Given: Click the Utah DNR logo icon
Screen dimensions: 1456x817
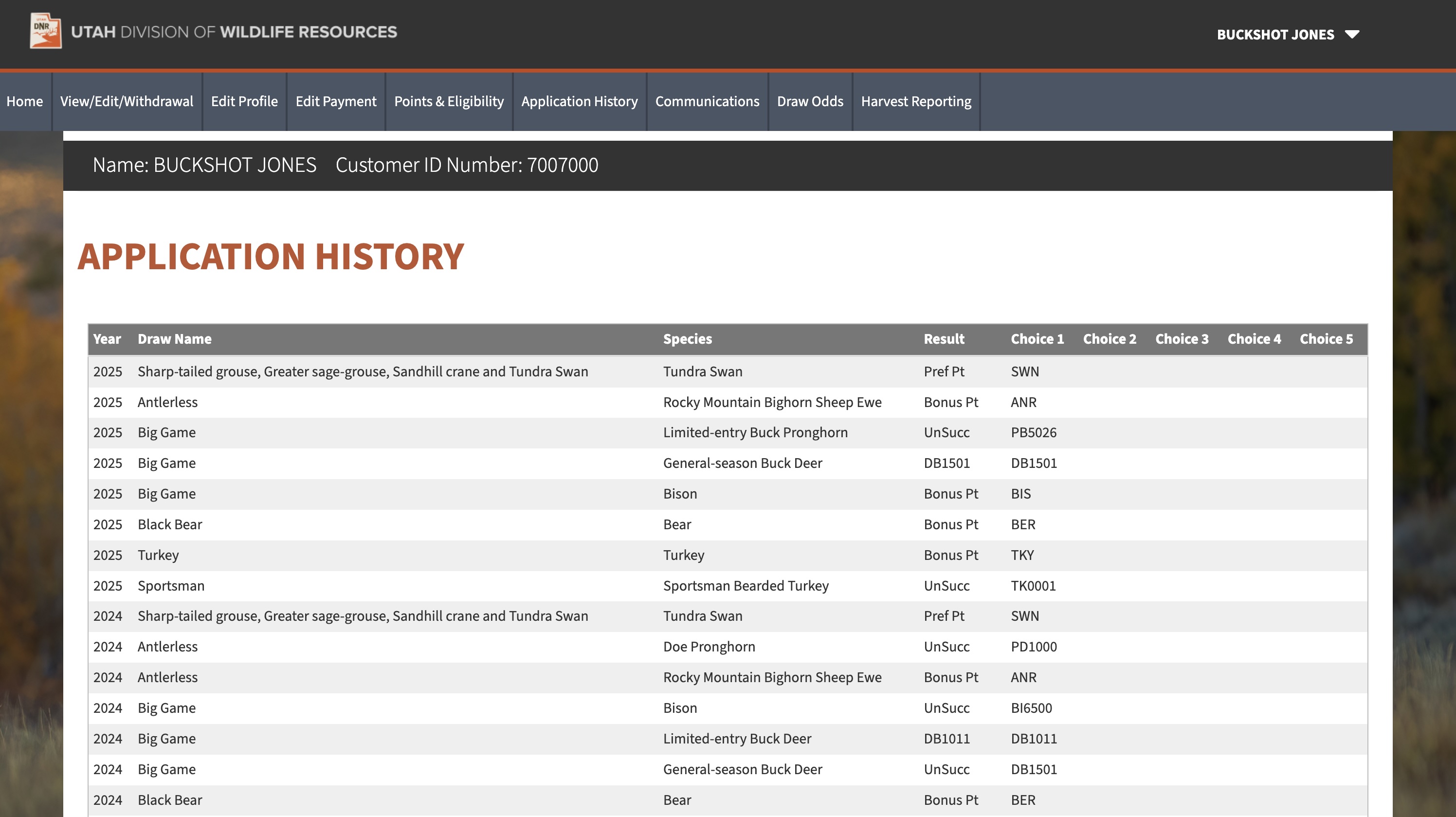Looking at the screenshot, I should (x=45, y=31).
